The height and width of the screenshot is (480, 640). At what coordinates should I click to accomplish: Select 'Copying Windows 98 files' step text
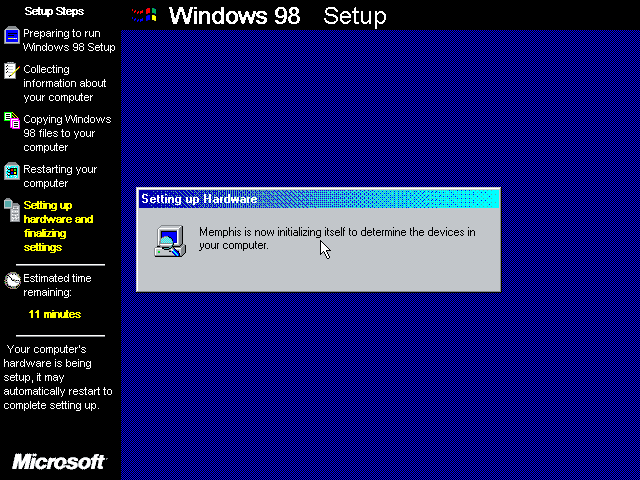pos(67,133)
